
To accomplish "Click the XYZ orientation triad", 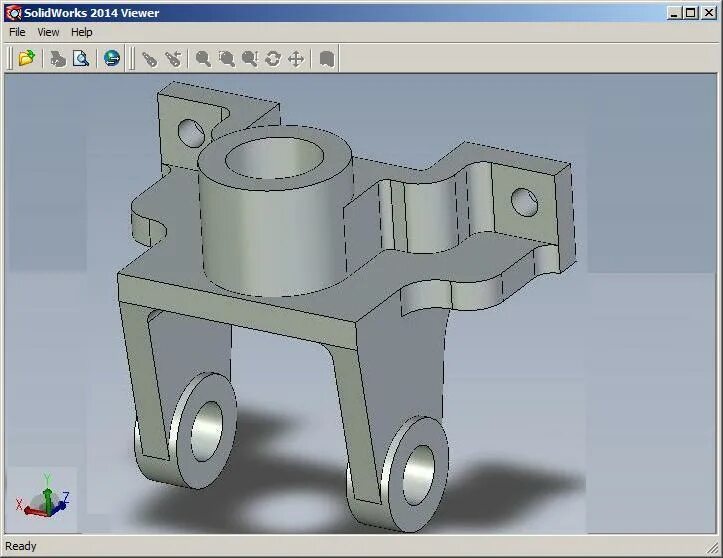I will (x=43, y=496).
